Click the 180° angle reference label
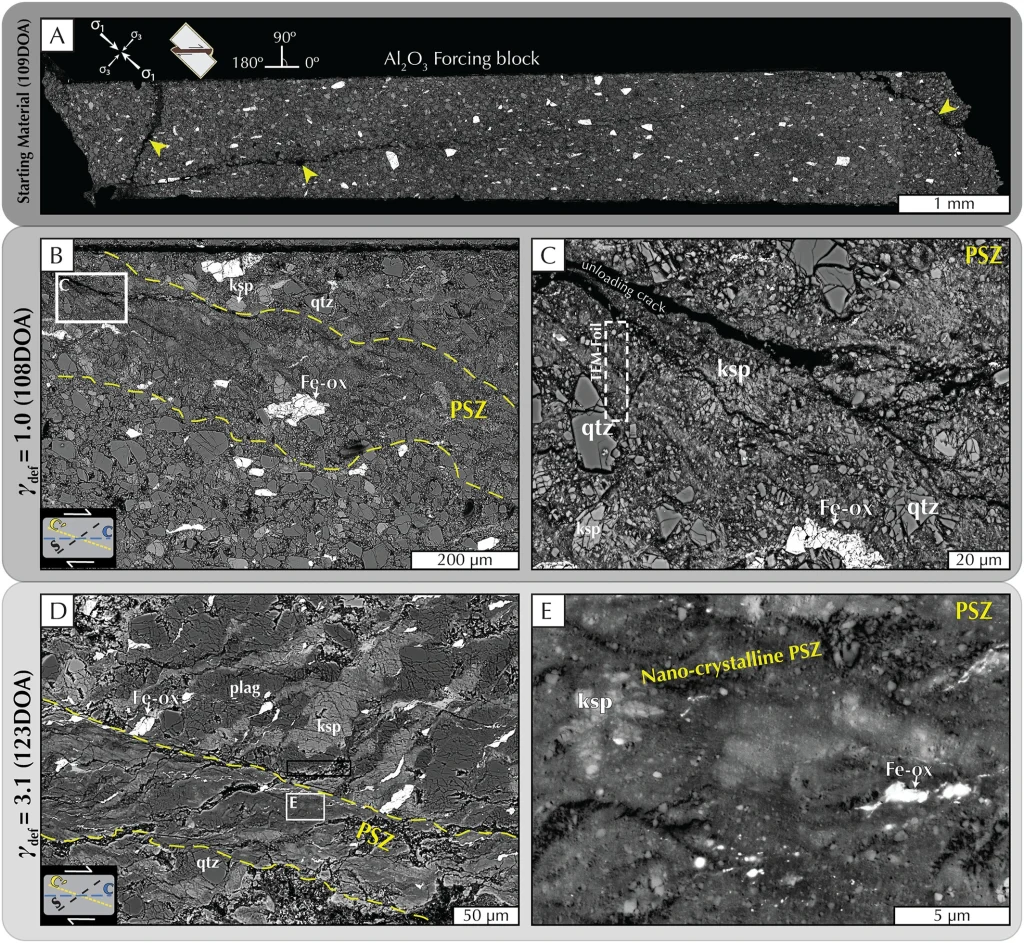 [248, 63]
